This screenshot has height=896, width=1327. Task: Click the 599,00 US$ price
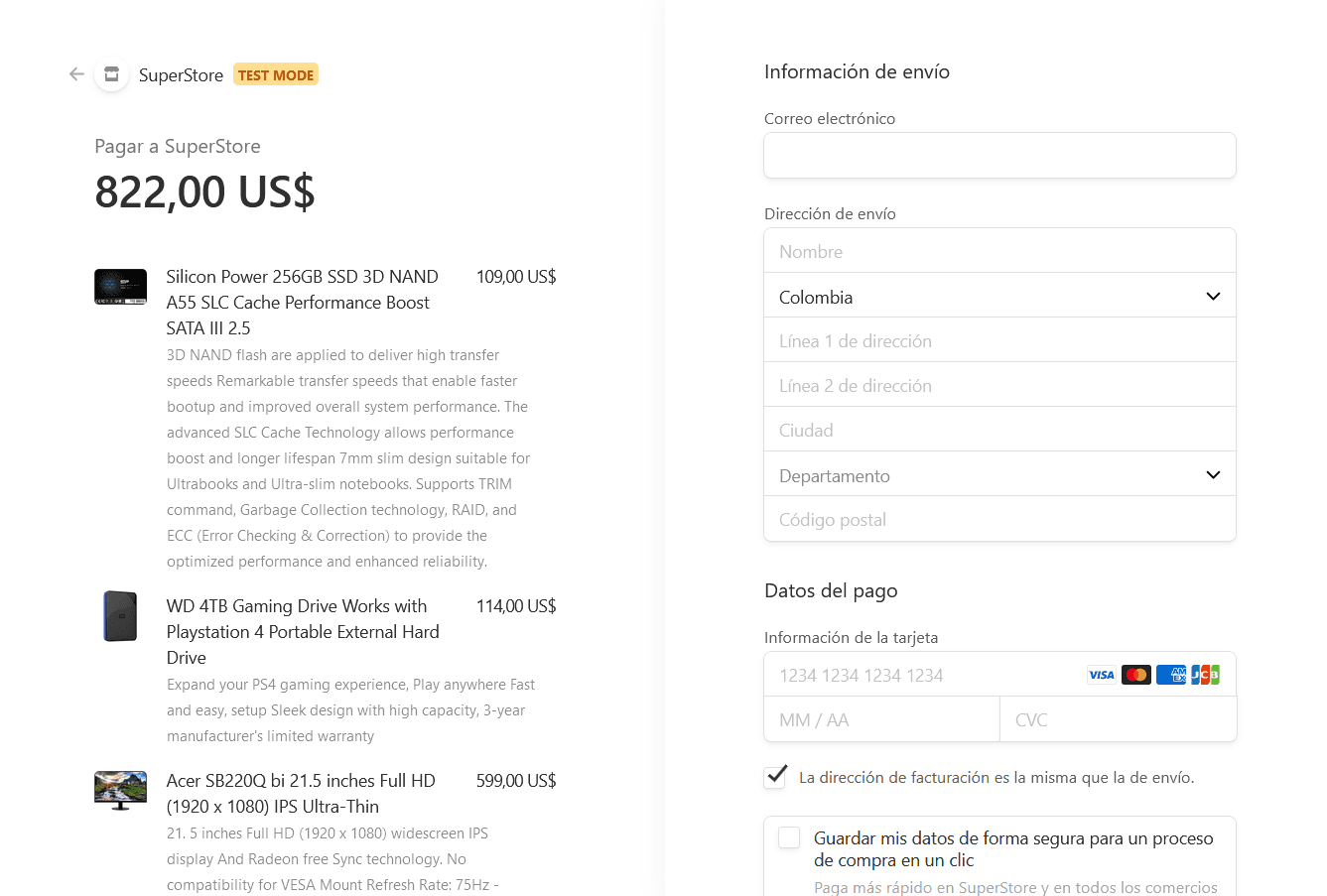pos(516,781)
